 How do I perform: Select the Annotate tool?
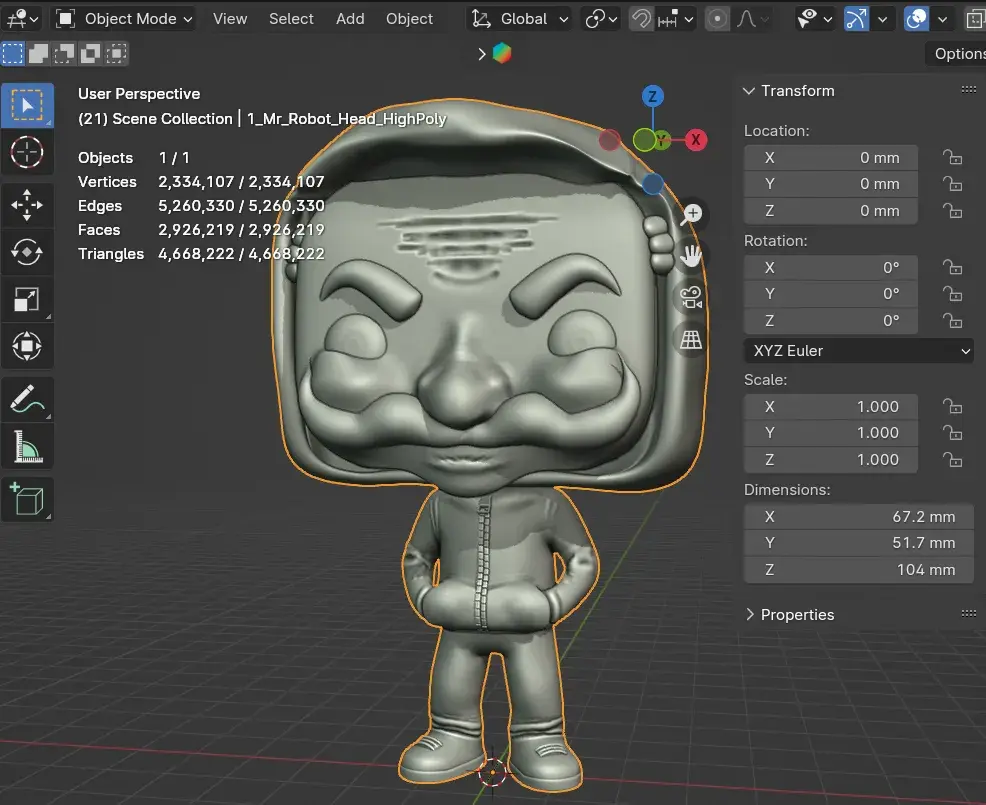(27, 399)
